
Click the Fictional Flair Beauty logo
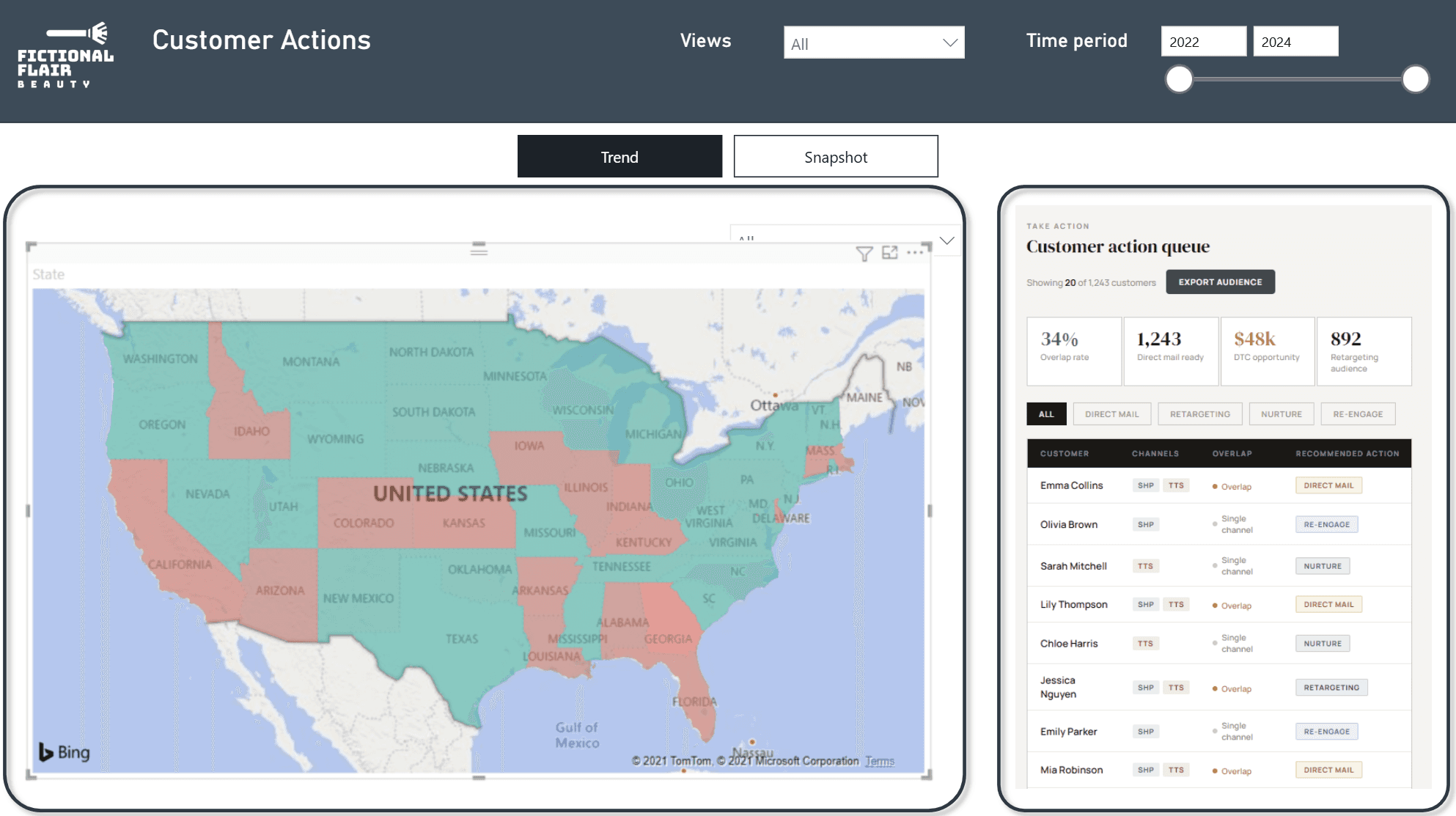[66, 56]
